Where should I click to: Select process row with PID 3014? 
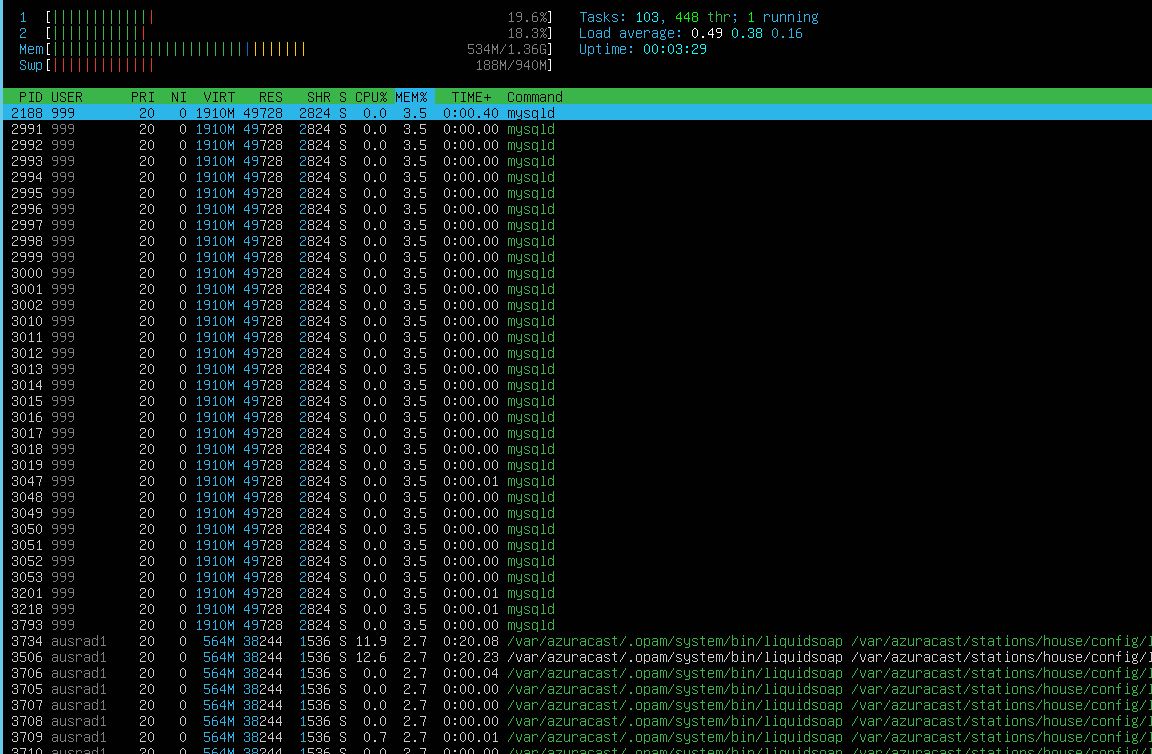point(576,385)
